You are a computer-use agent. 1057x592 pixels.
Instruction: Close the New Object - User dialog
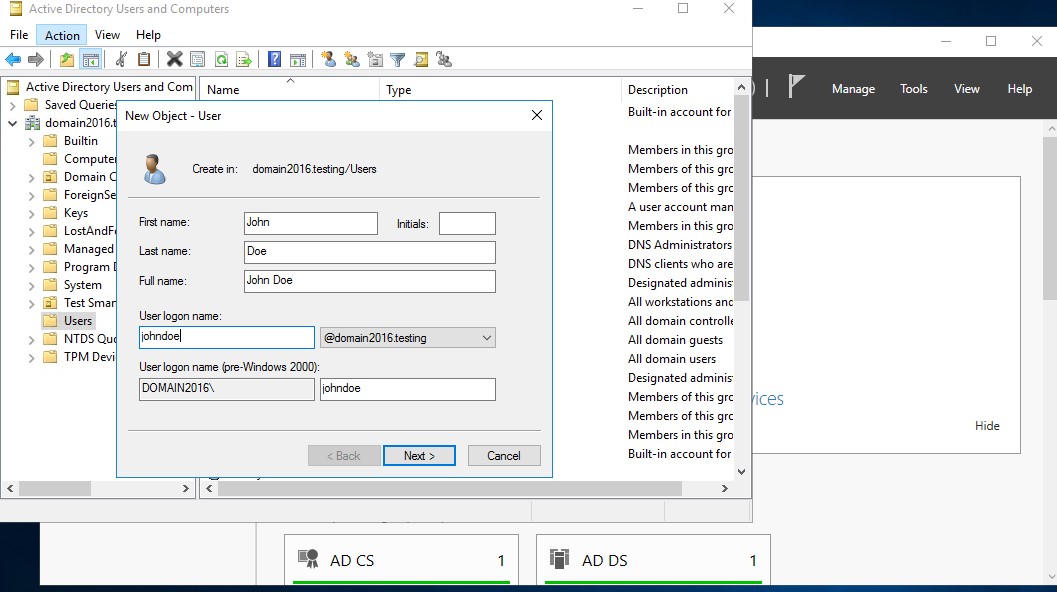pyautogui.click(x=537, y=115)
